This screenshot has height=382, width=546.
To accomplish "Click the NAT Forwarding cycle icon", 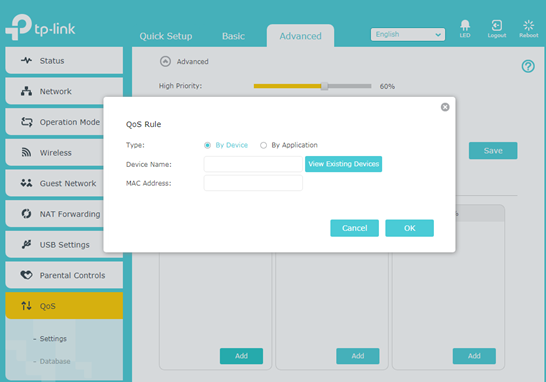I will tap(26, 213).
